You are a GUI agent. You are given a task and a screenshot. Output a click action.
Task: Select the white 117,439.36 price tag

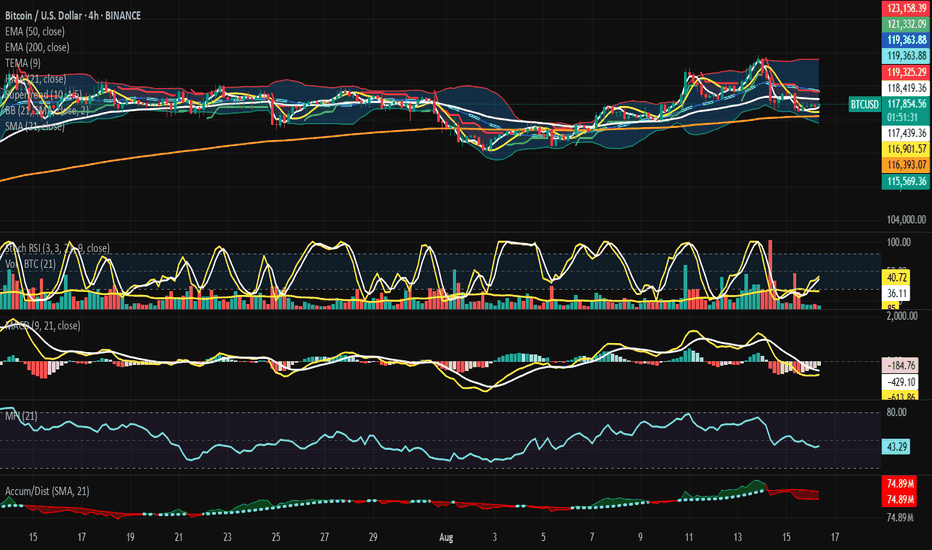pyautogui.click(x=906, y=133)
